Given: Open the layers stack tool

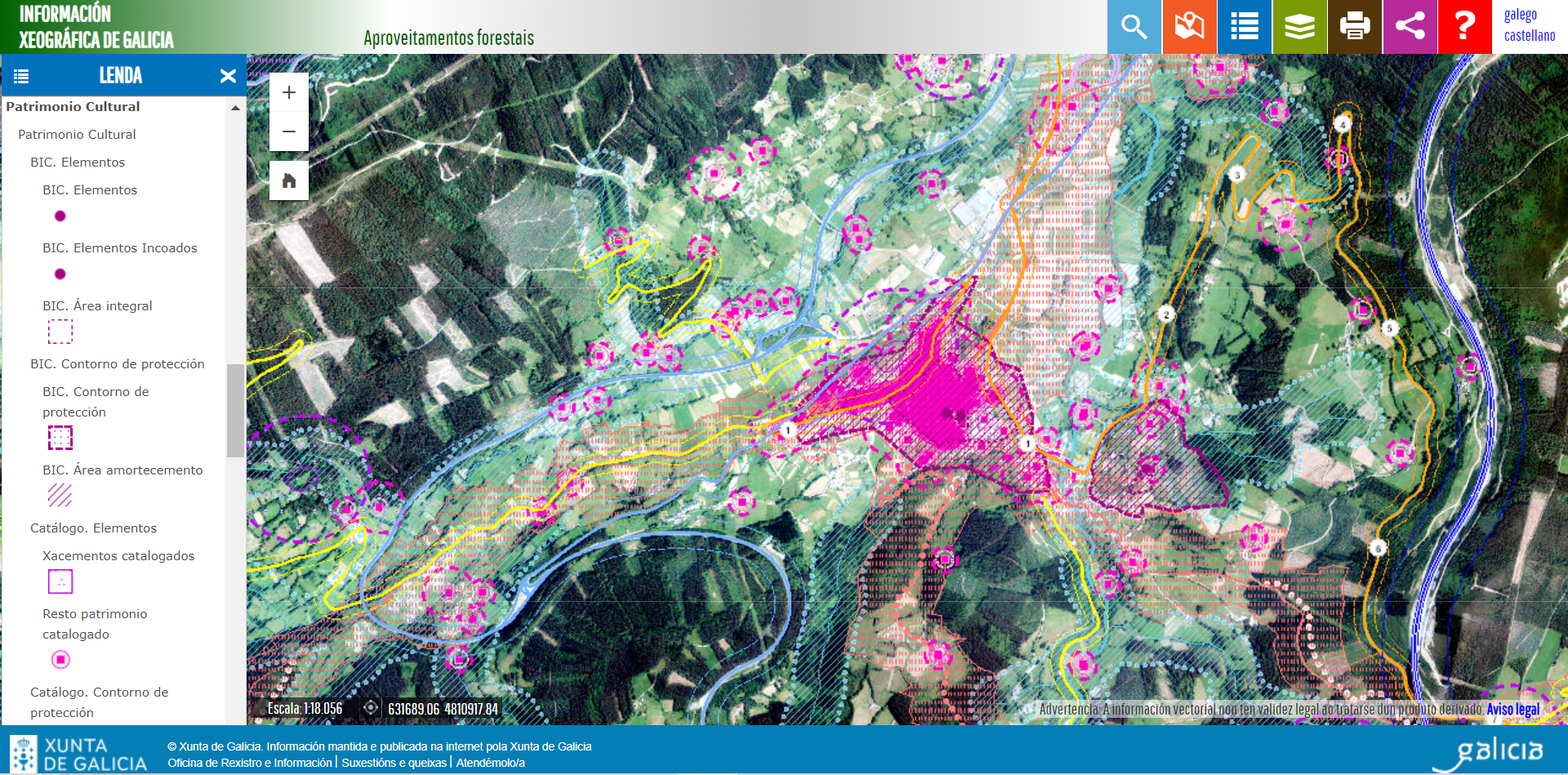Looking at the screenshot, I should pyautogui.click(x=1299, y=27).
